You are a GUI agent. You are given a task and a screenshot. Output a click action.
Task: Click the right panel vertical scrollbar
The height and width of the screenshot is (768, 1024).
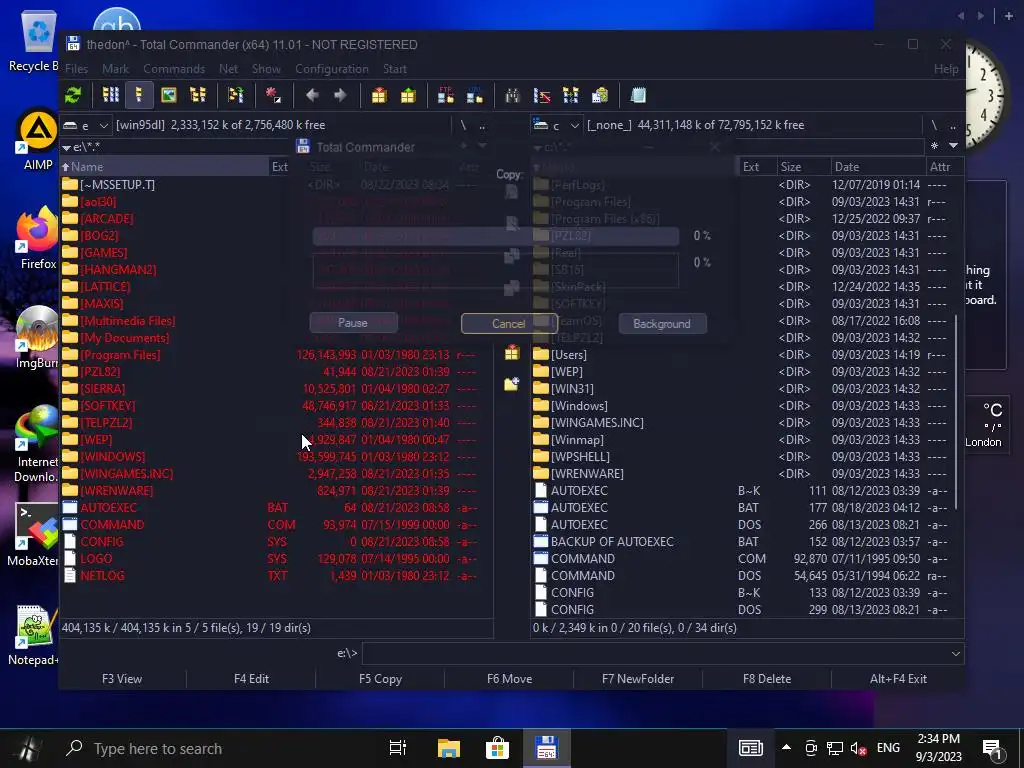[x=957, y=412]
